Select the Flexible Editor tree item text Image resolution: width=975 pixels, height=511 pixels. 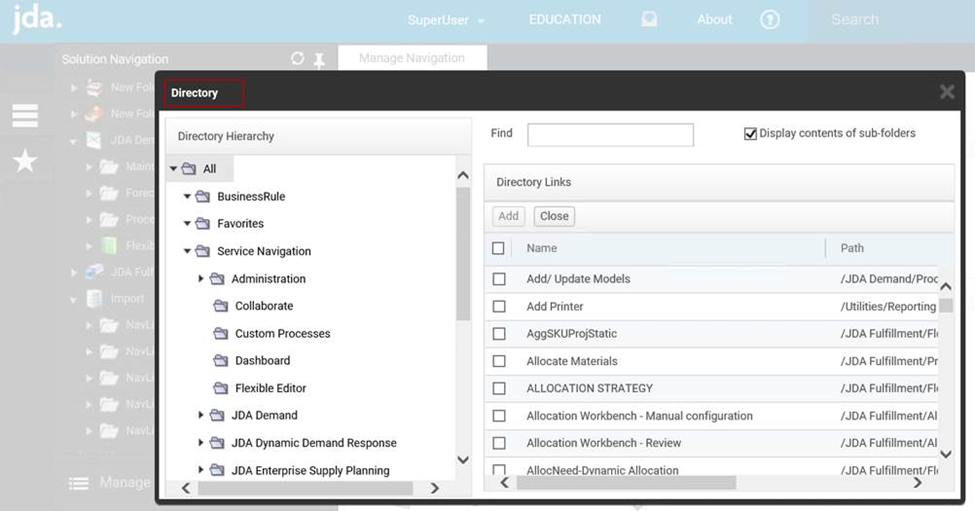click(x=270, y=388)
